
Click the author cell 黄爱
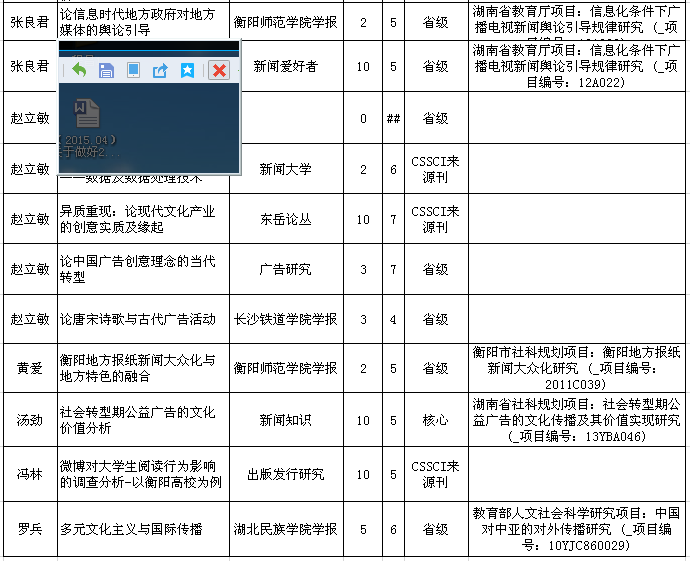point(29,369)
